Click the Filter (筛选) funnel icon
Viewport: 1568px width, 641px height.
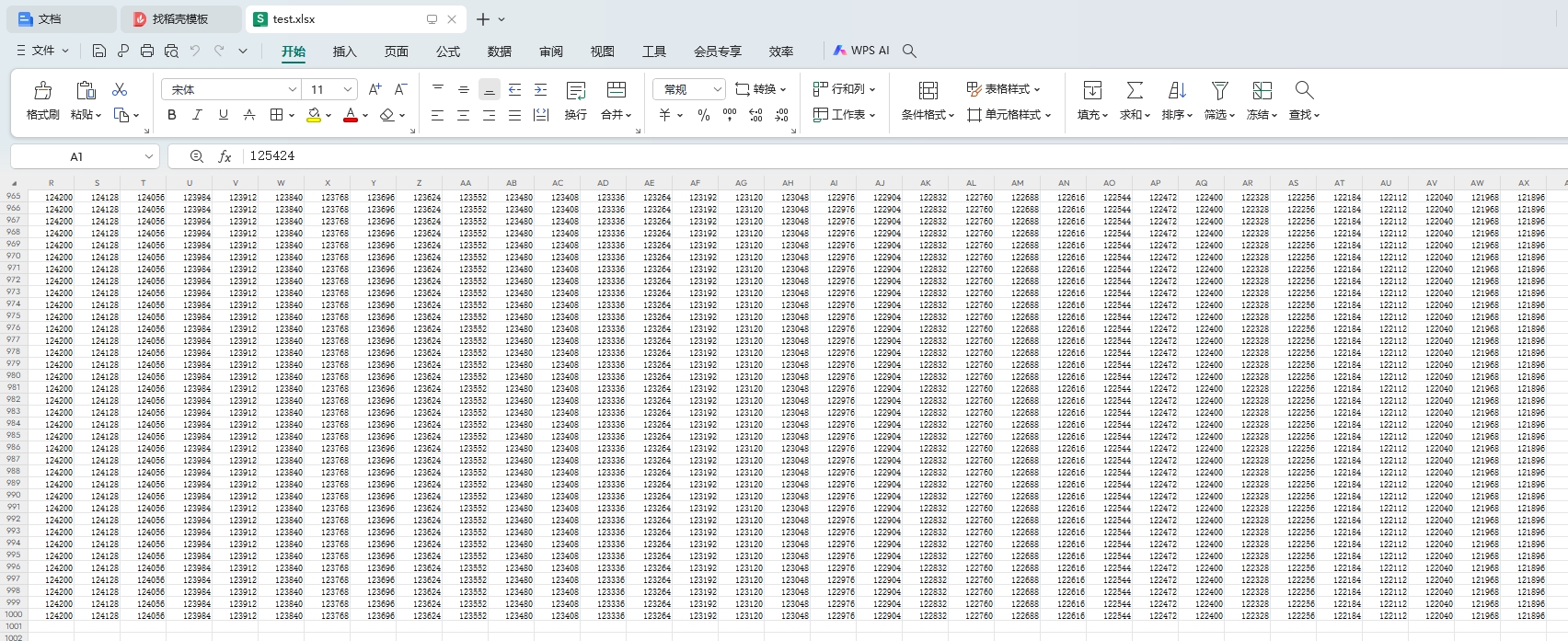pyautogui.click(x=1219, y=90)
